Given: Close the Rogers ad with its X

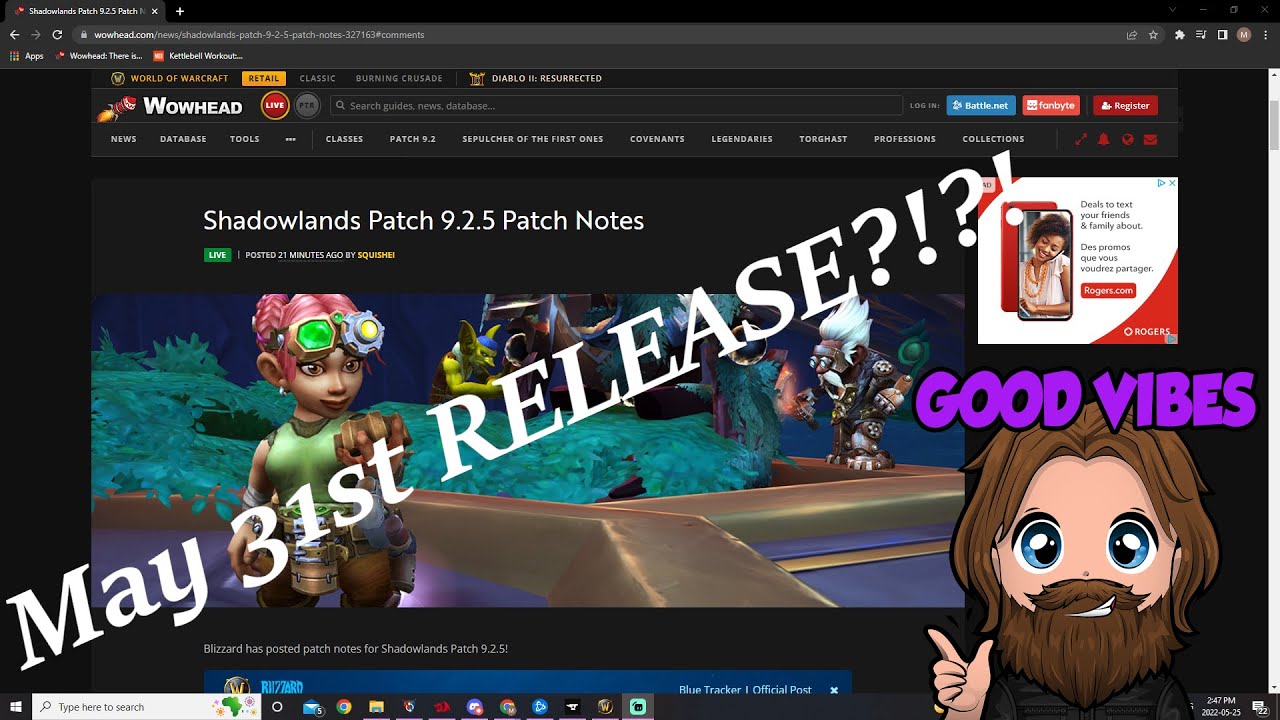Looking at the screenshot, I should click(1171, 183).
